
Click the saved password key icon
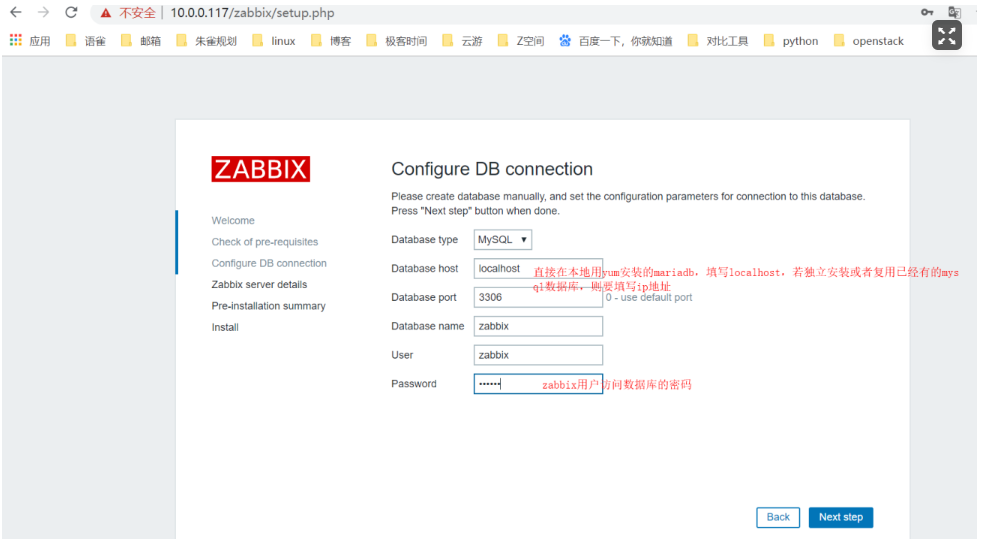coord(927,12)
